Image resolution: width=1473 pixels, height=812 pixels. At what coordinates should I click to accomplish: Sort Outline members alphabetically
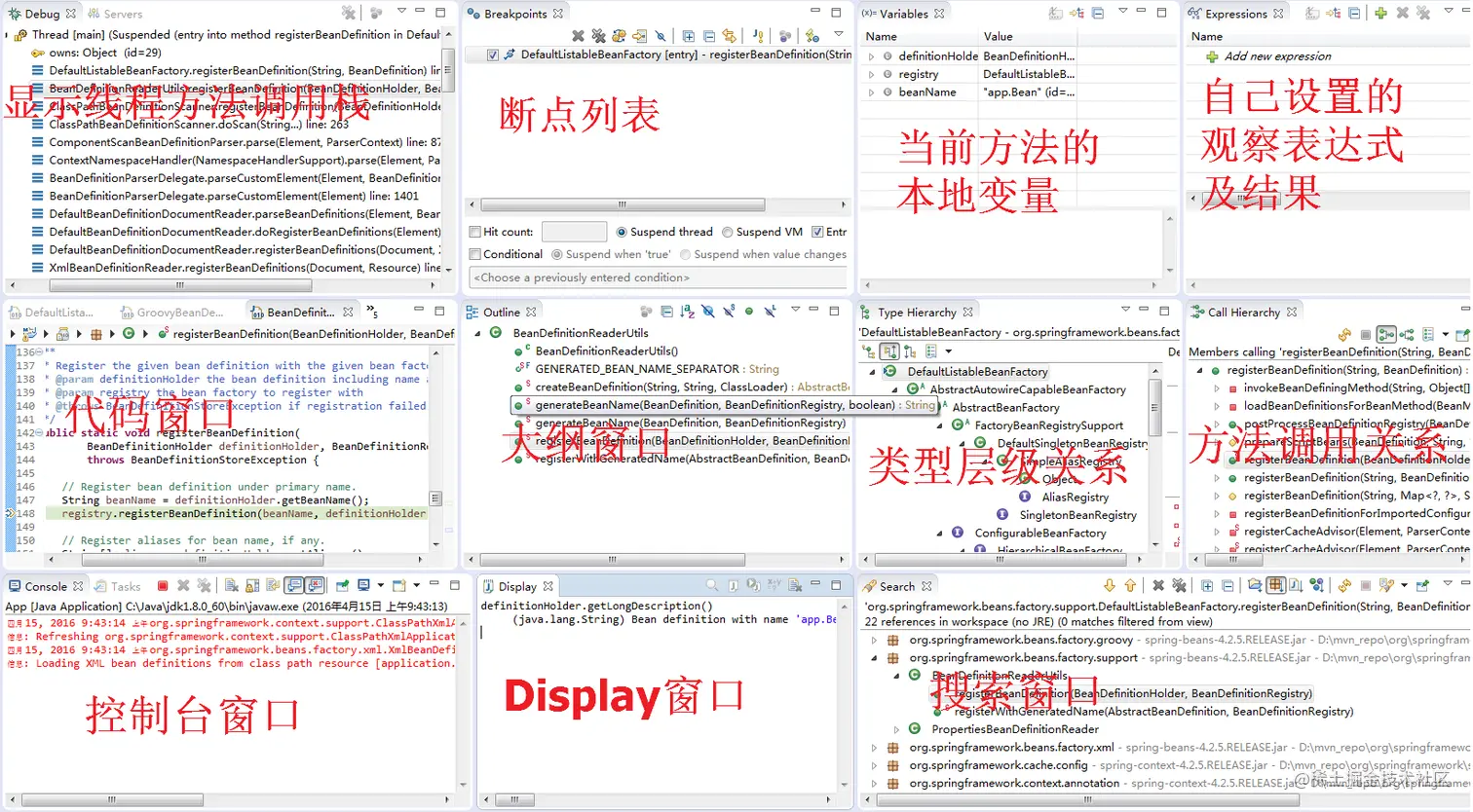(685, 311)
